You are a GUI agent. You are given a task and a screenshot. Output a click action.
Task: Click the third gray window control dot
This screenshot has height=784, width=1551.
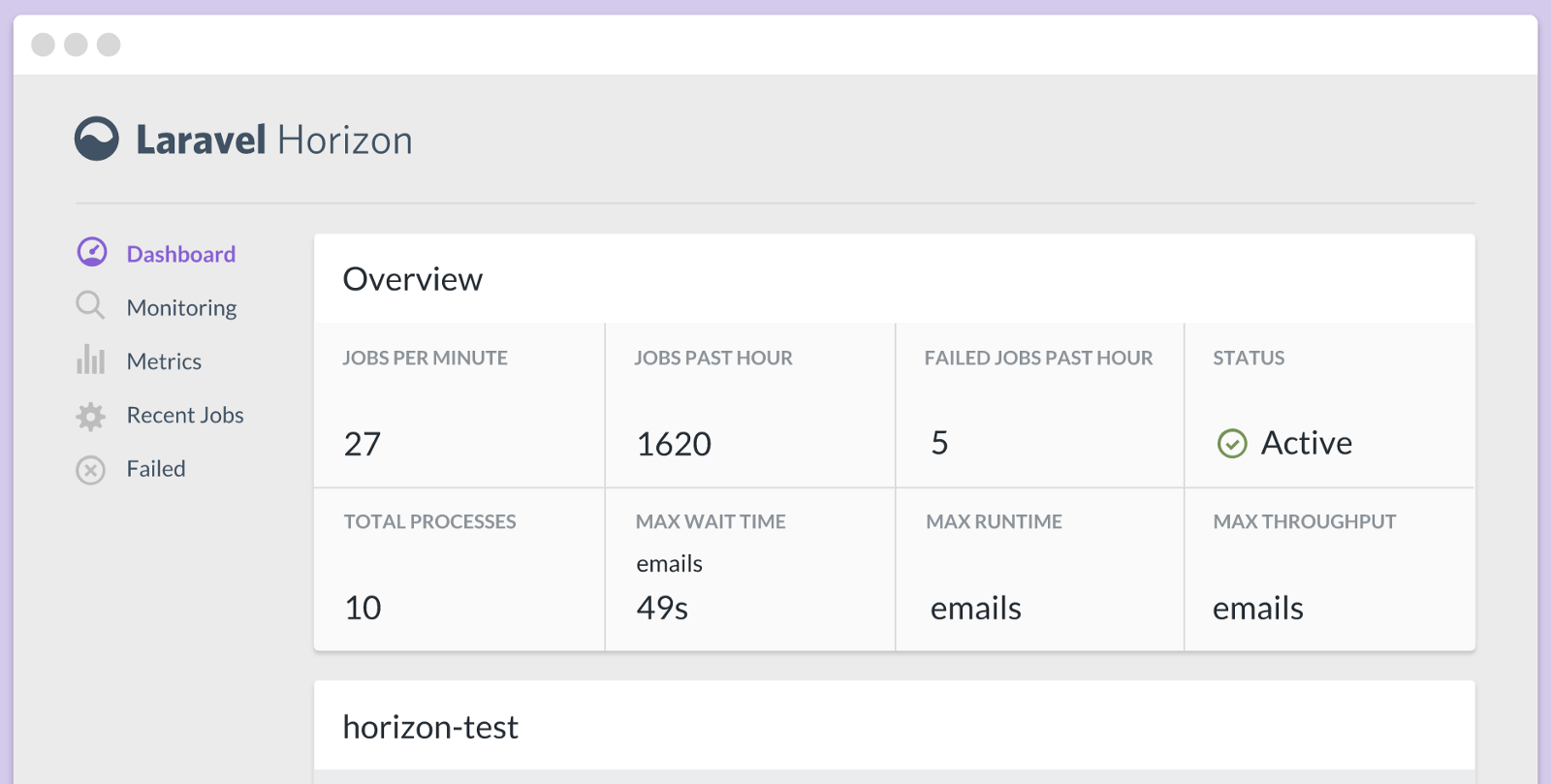[x=109, y=45]
